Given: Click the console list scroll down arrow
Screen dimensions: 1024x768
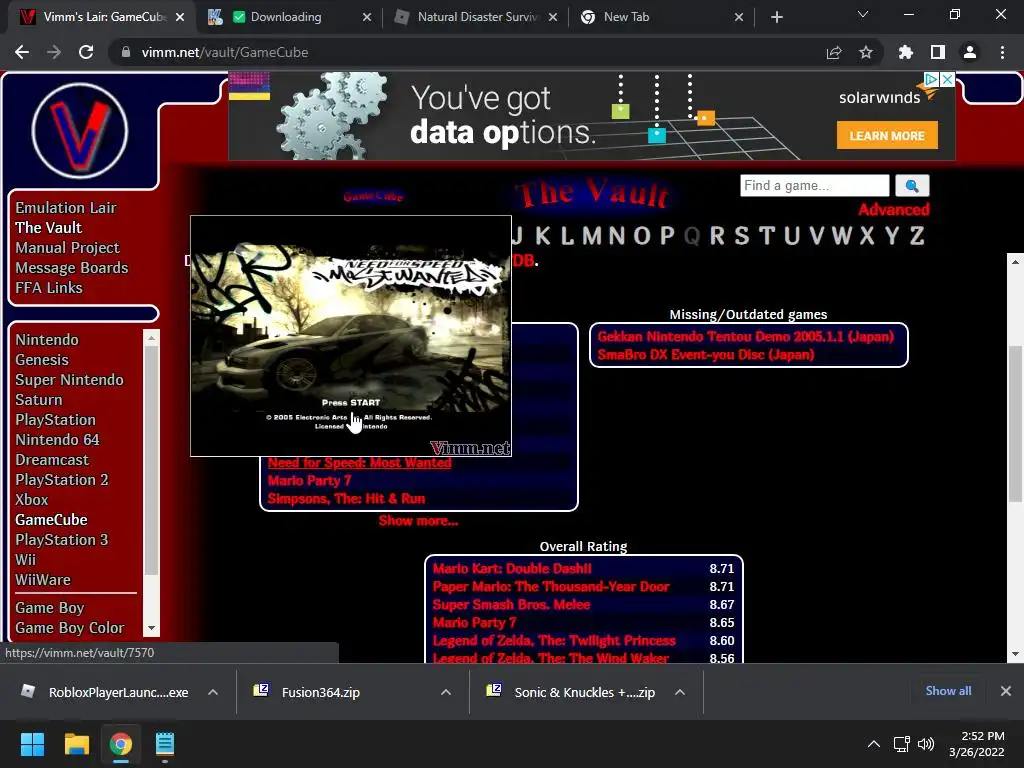Looking at the screenshot, I should (152, 628).
